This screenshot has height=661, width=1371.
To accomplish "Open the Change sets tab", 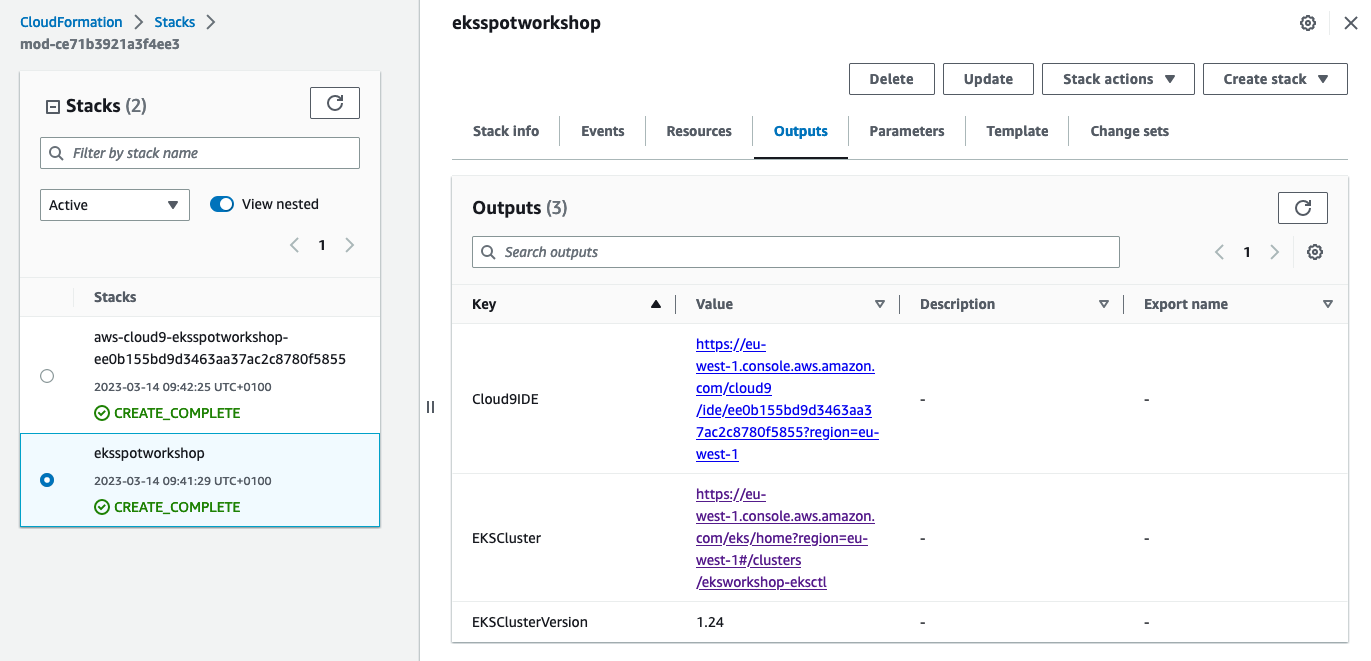I will pyautogui.click(x=1130, y=131).
